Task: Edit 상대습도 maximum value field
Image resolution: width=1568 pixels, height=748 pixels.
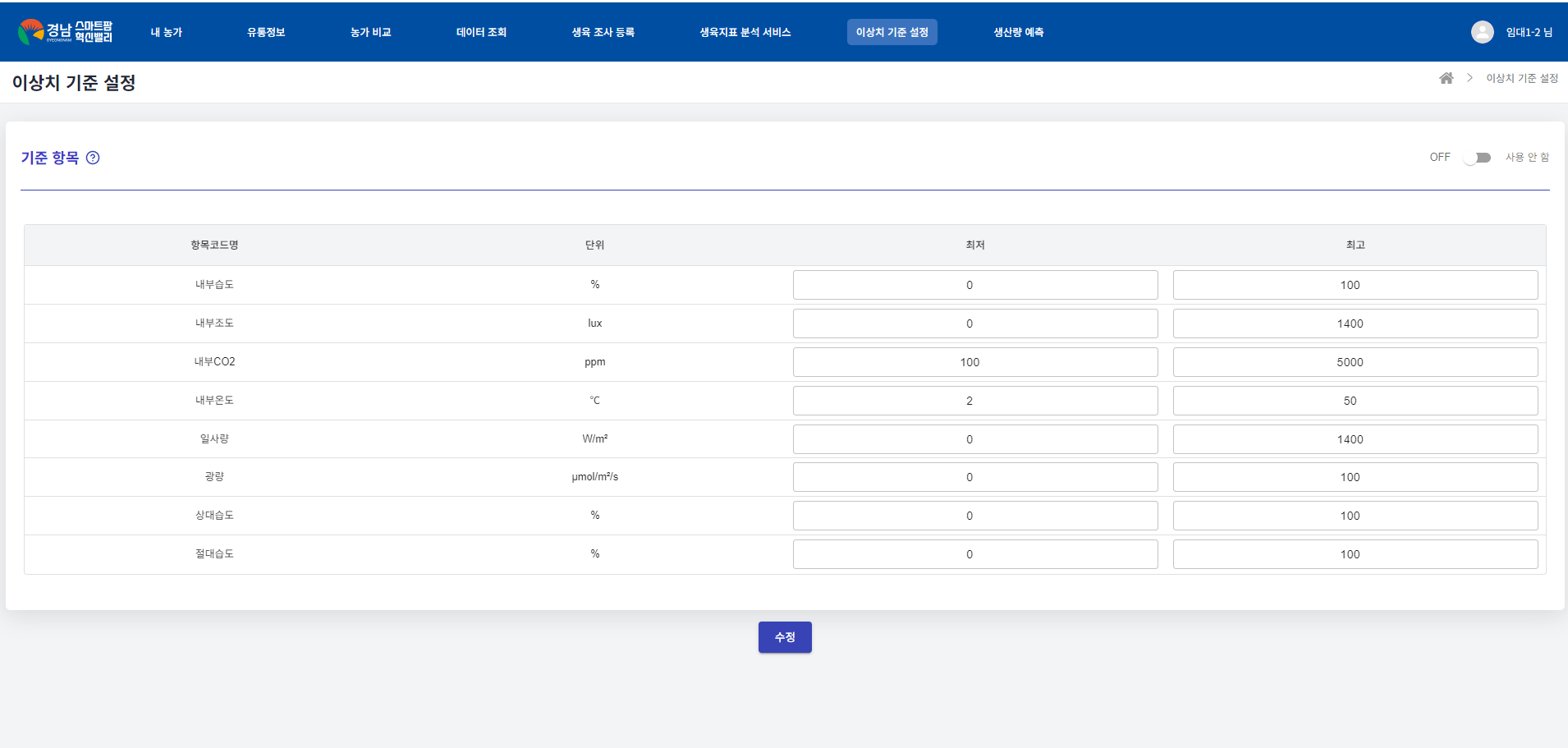Action: point(1355,516)
